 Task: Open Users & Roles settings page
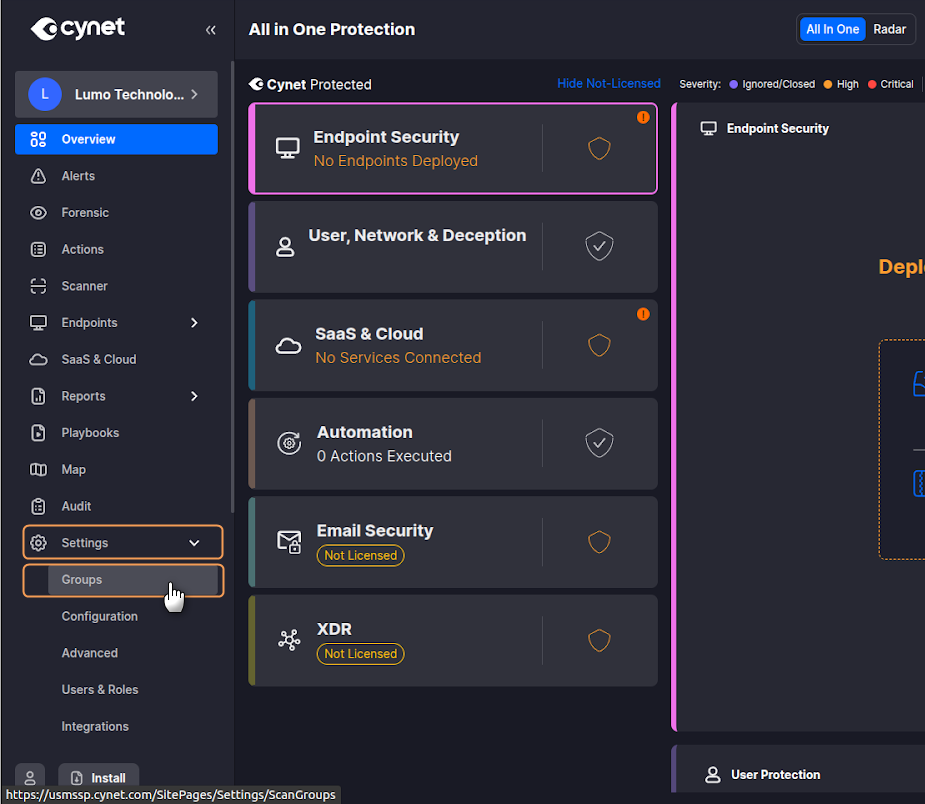100,690
